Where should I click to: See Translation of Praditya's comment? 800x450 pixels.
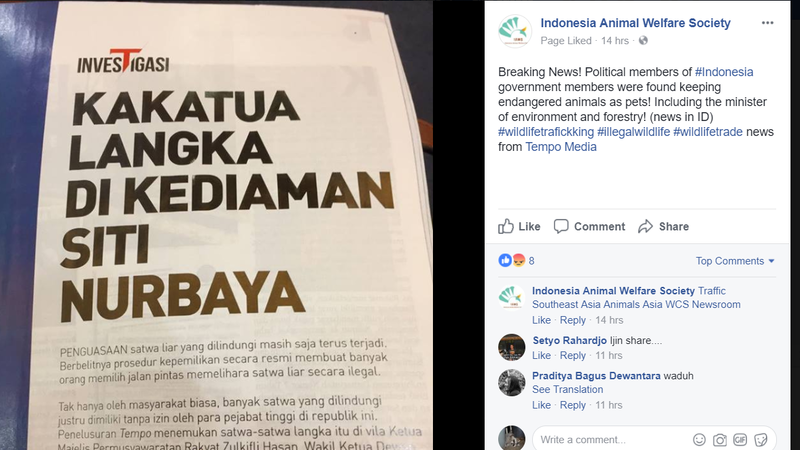(567, 389)
